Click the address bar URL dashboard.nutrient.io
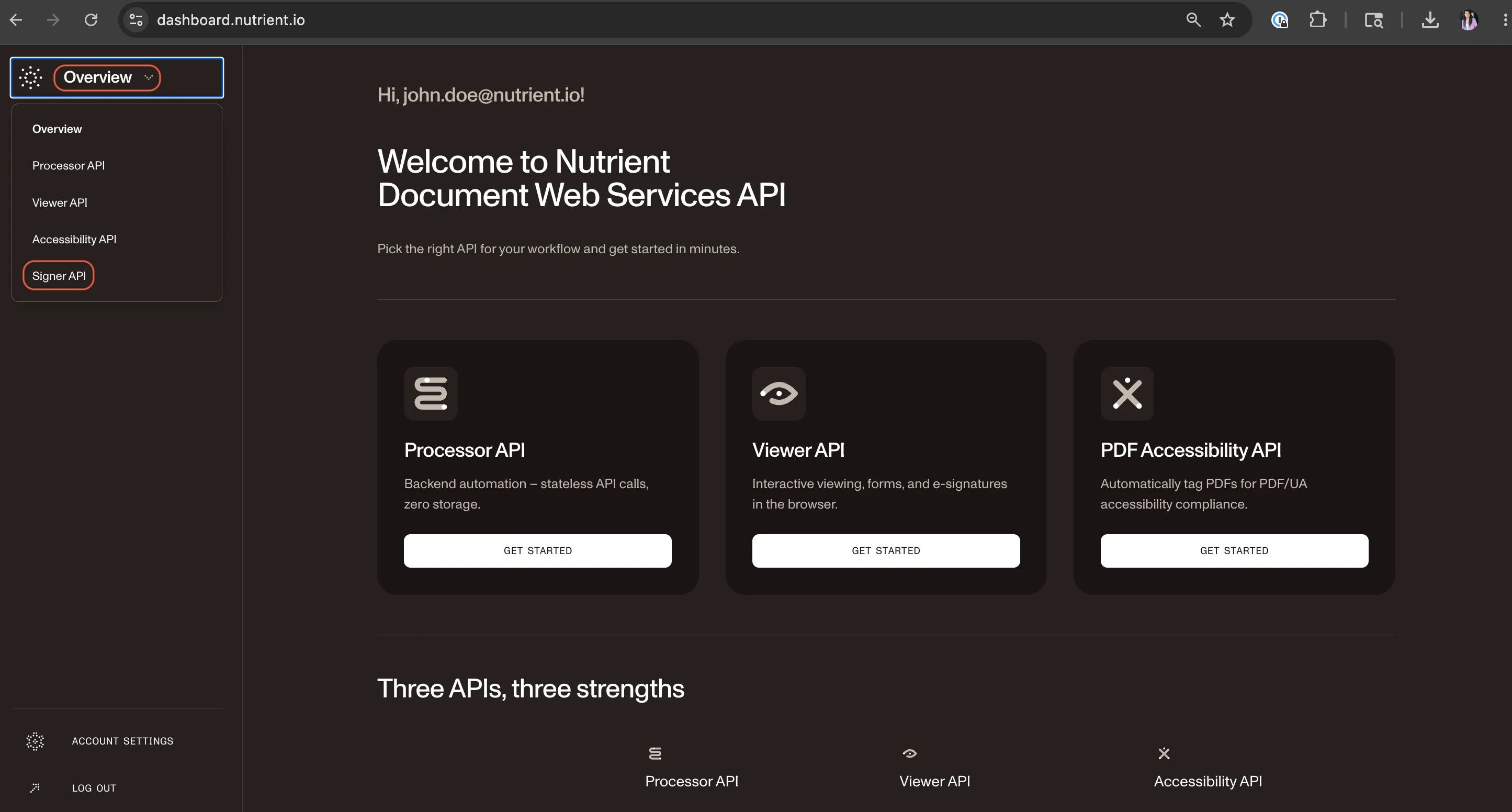Screen dimensions: 1512x812 click(231, 20)
